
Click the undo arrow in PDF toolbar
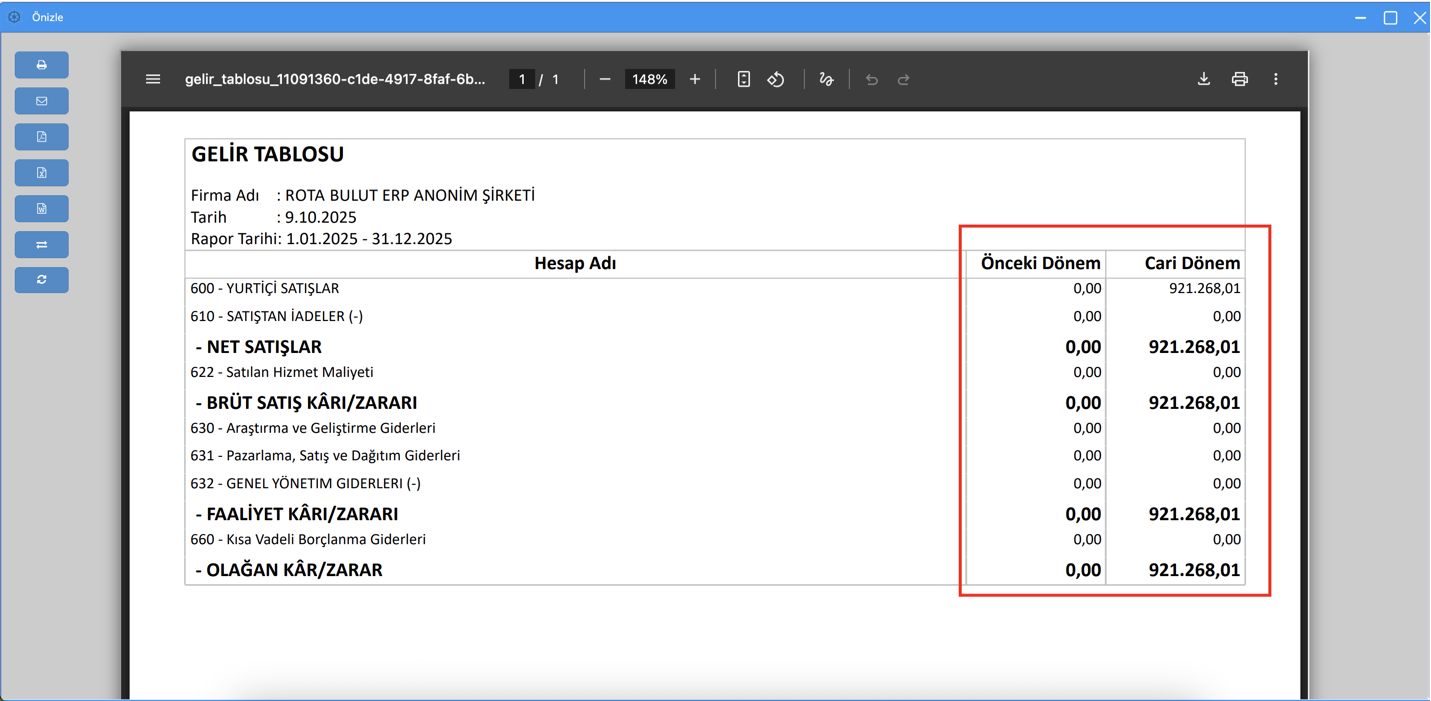pyautogui.click(x=872, y=79)
